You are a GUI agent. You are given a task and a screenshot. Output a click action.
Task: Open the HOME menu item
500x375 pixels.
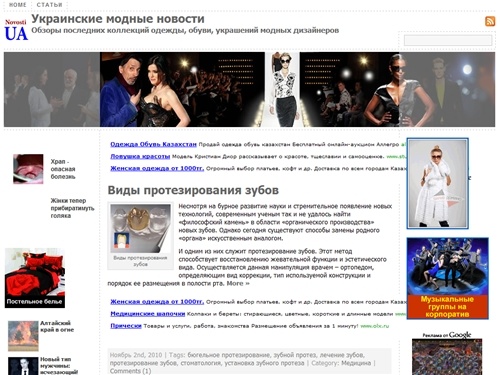(x=17, y=5)
